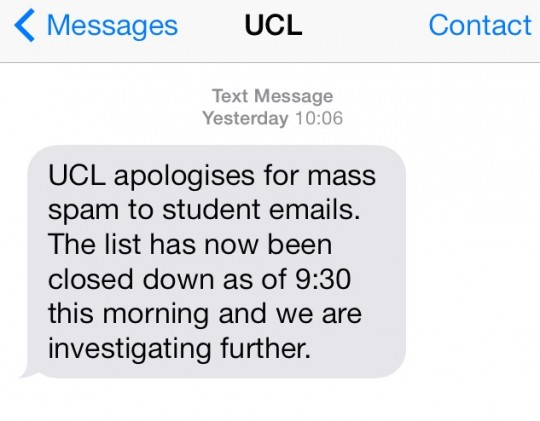The width and height of the screenshot is (540, 421).
Task: Click the word 'Yesterday' in the timestamp
Action: point(245,119)
